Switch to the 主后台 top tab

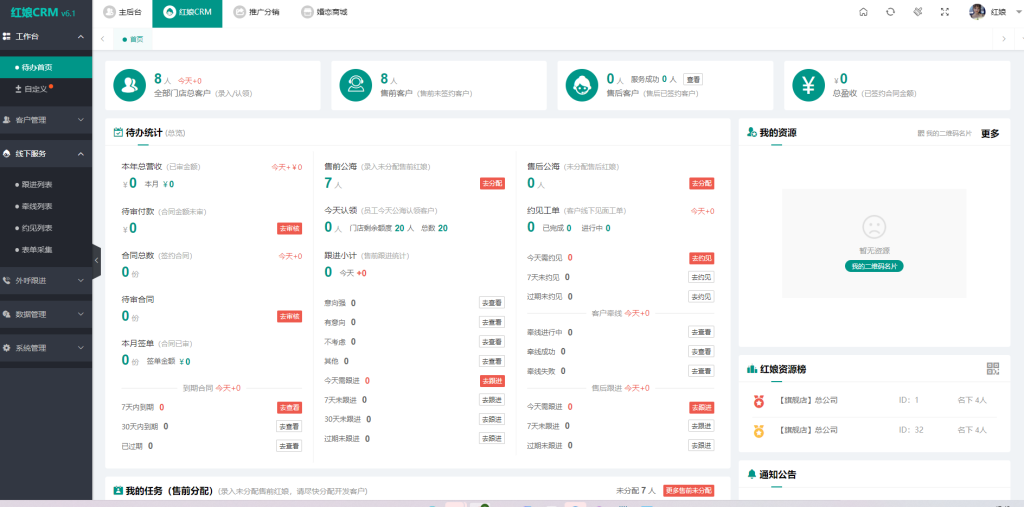tap(123, 12)
